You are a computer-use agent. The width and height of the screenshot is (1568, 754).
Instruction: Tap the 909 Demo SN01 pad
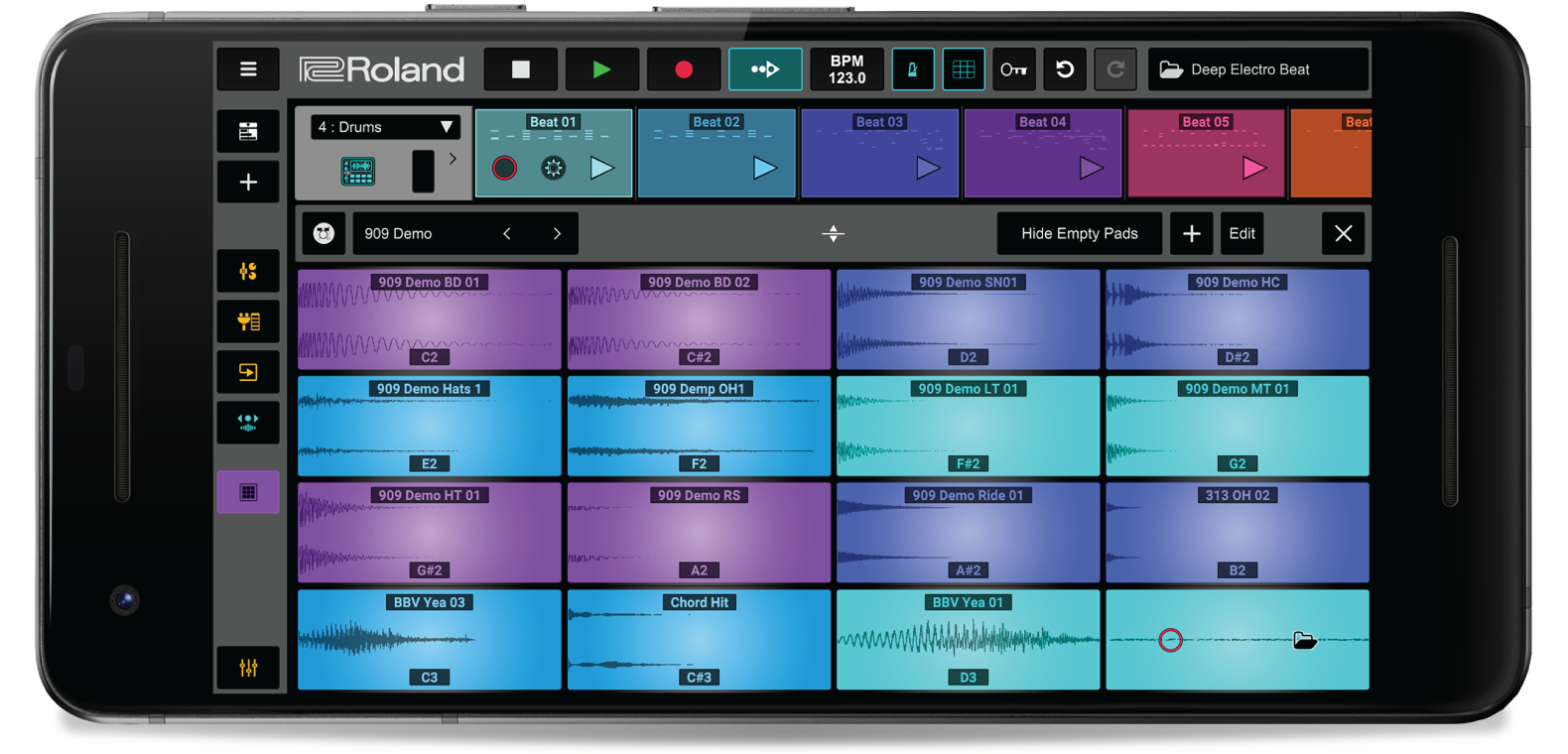point(968,319)
